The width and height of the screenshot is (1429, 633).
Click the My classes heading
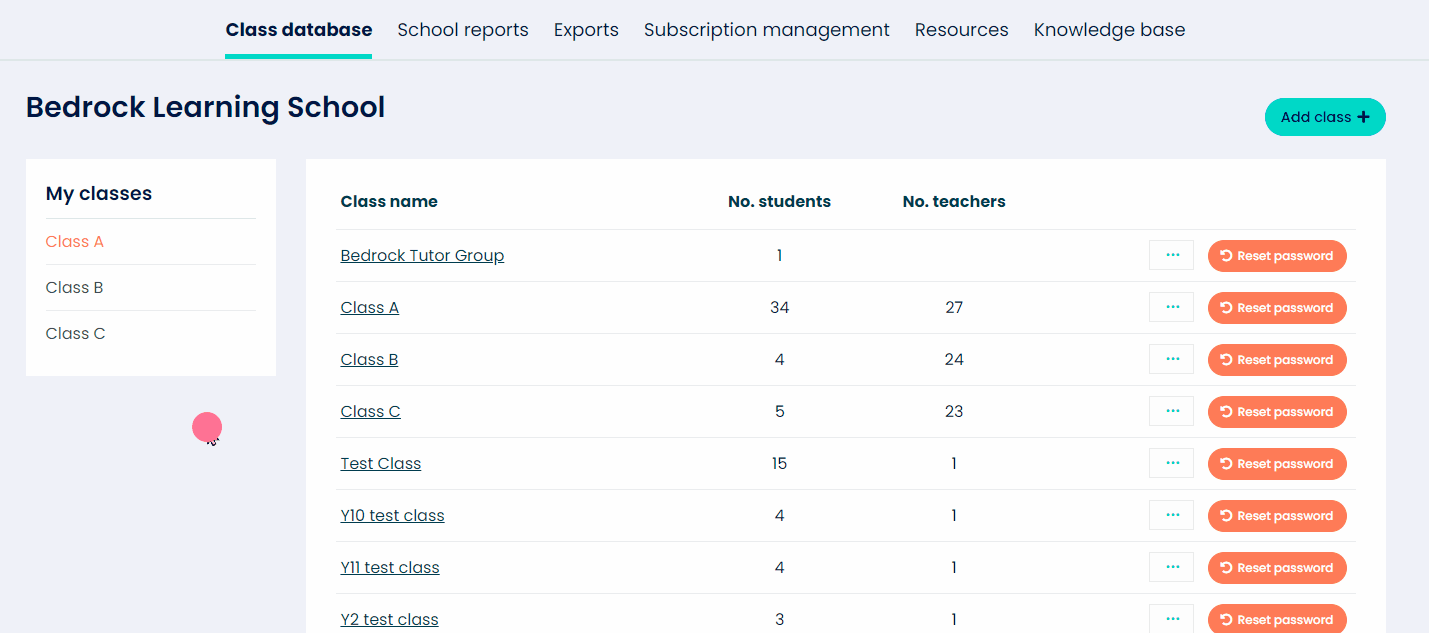click(99, 194)
